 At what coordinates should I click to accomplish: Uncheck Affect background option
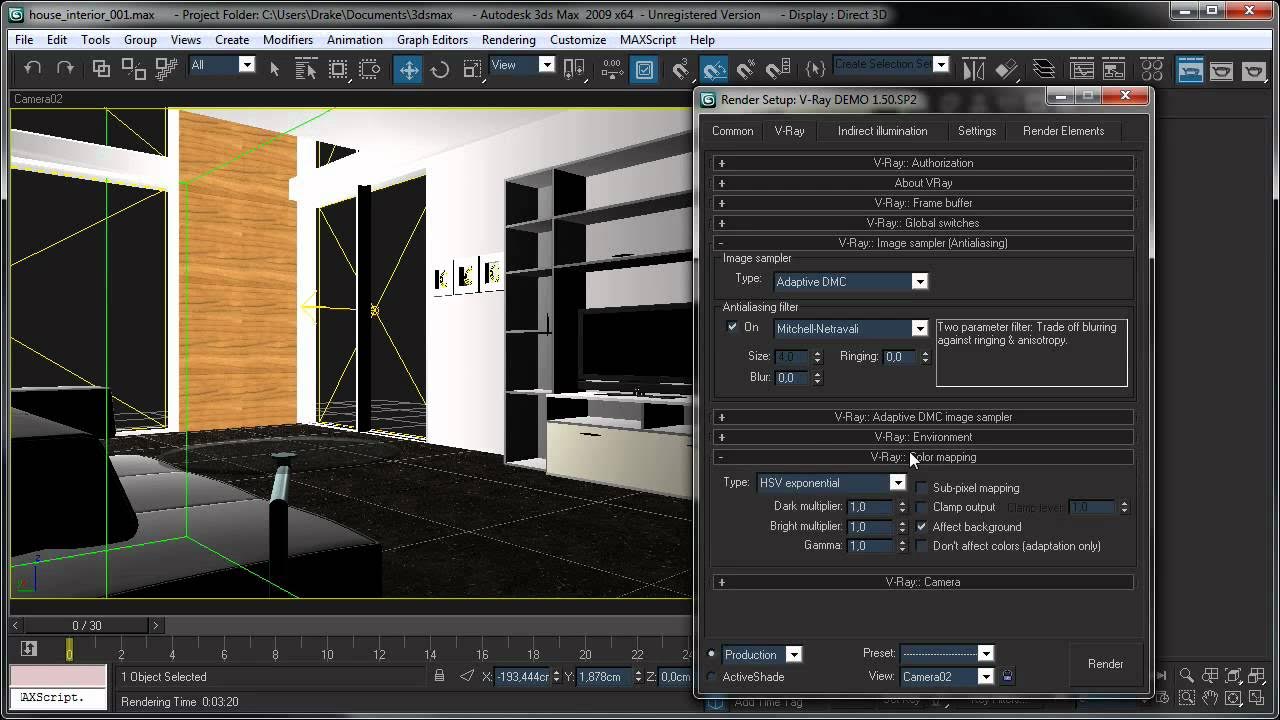coord(922,527)
